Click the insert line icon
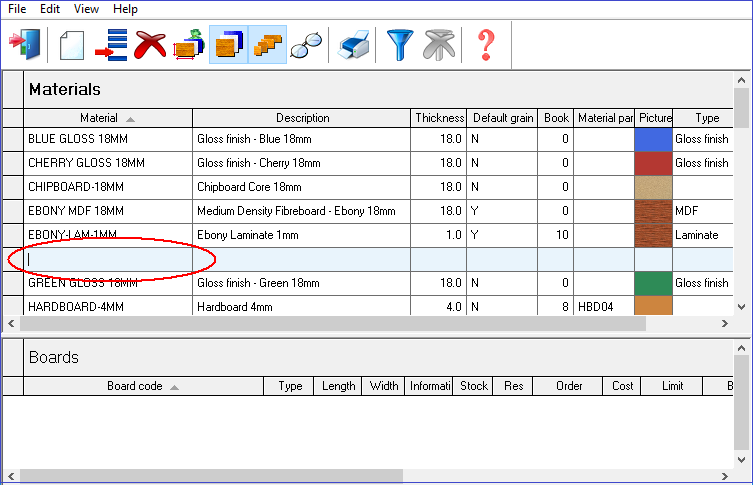 point(111,45)
